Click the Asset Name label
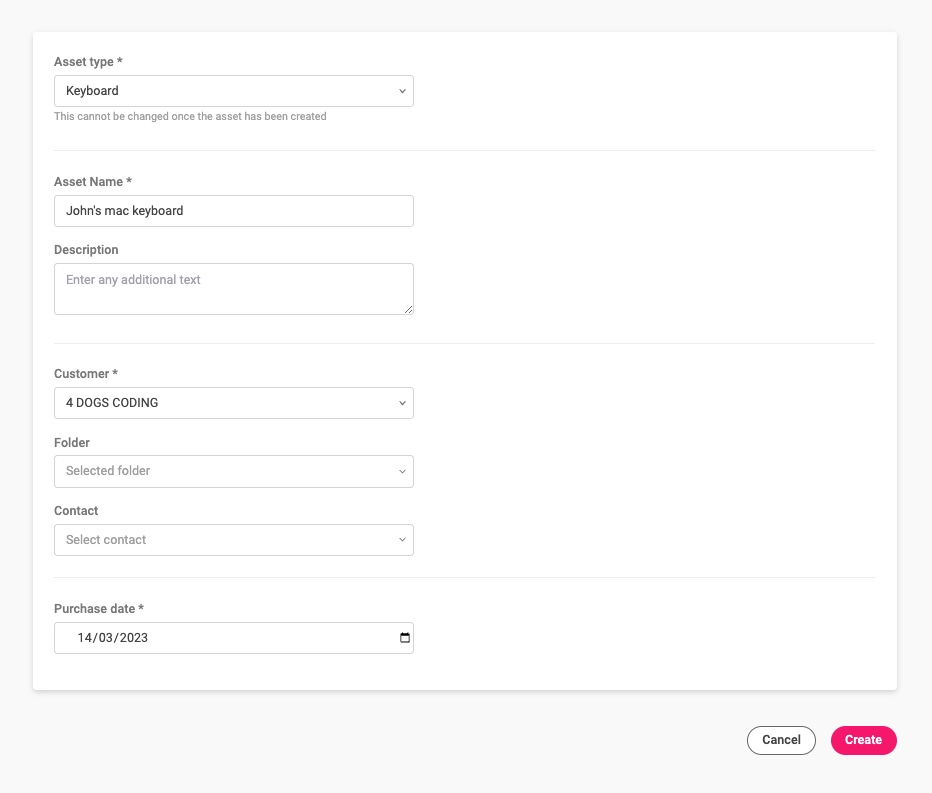932x793 pixels. click(93, 181)
